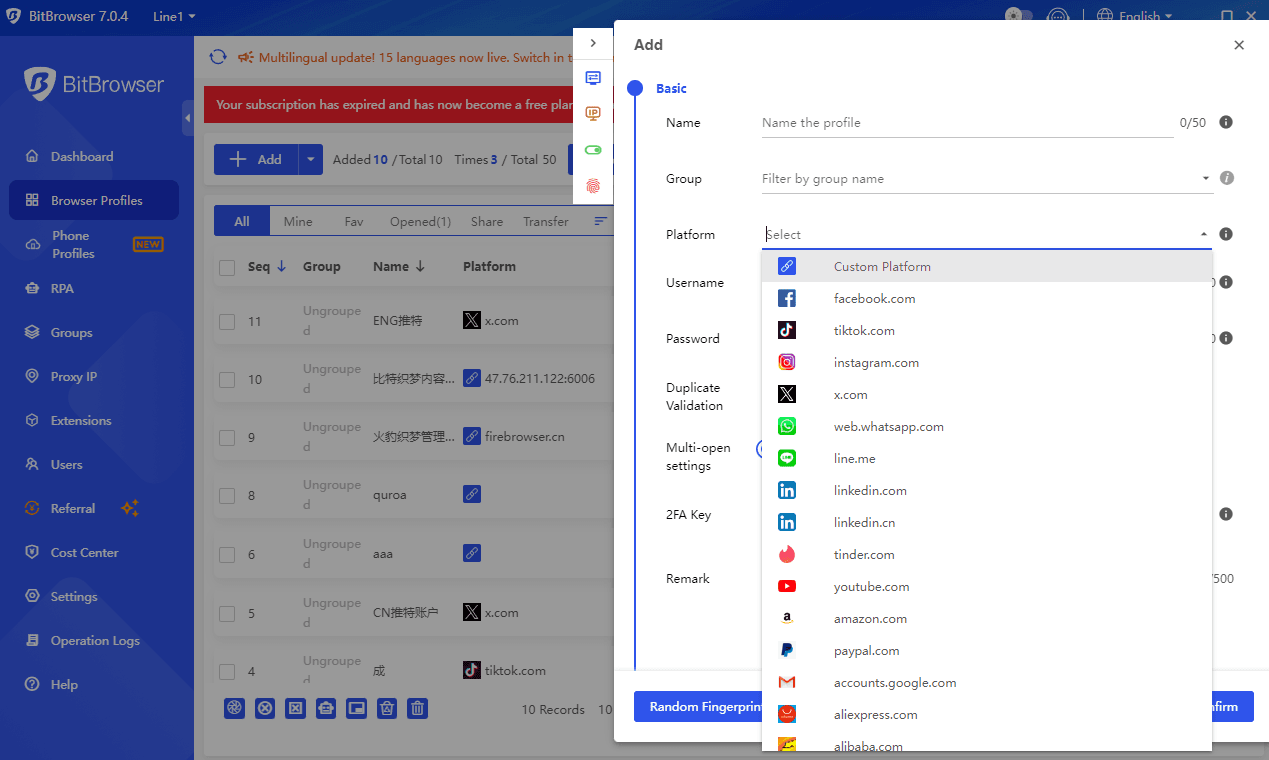Collapse the left sidebar handle
Image resolution: width=1269 pixels, height=760 pixels.
click(188, 118)
